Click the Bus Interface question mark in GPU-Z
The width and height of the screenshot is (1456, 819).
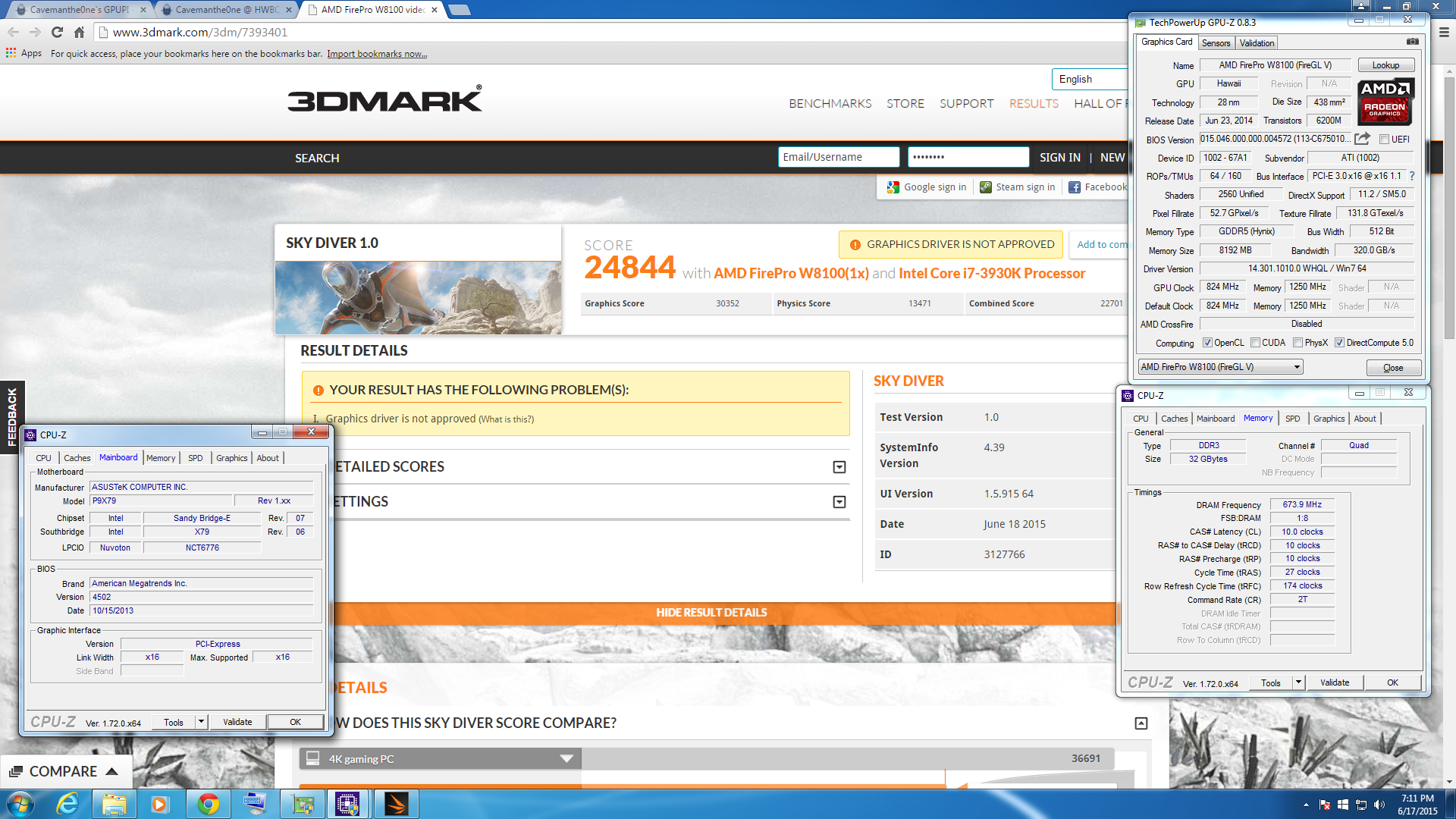point(1412,176)
